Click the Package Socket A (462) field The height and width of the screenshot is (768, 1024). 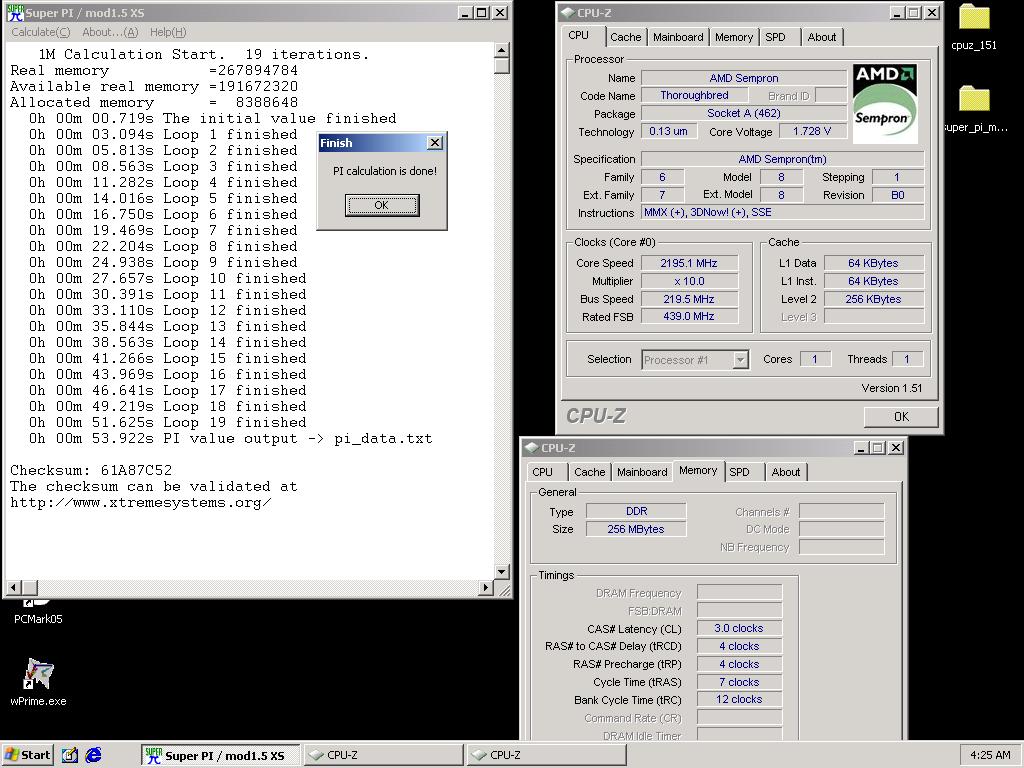pyautogui.click(x=744, y=113)
